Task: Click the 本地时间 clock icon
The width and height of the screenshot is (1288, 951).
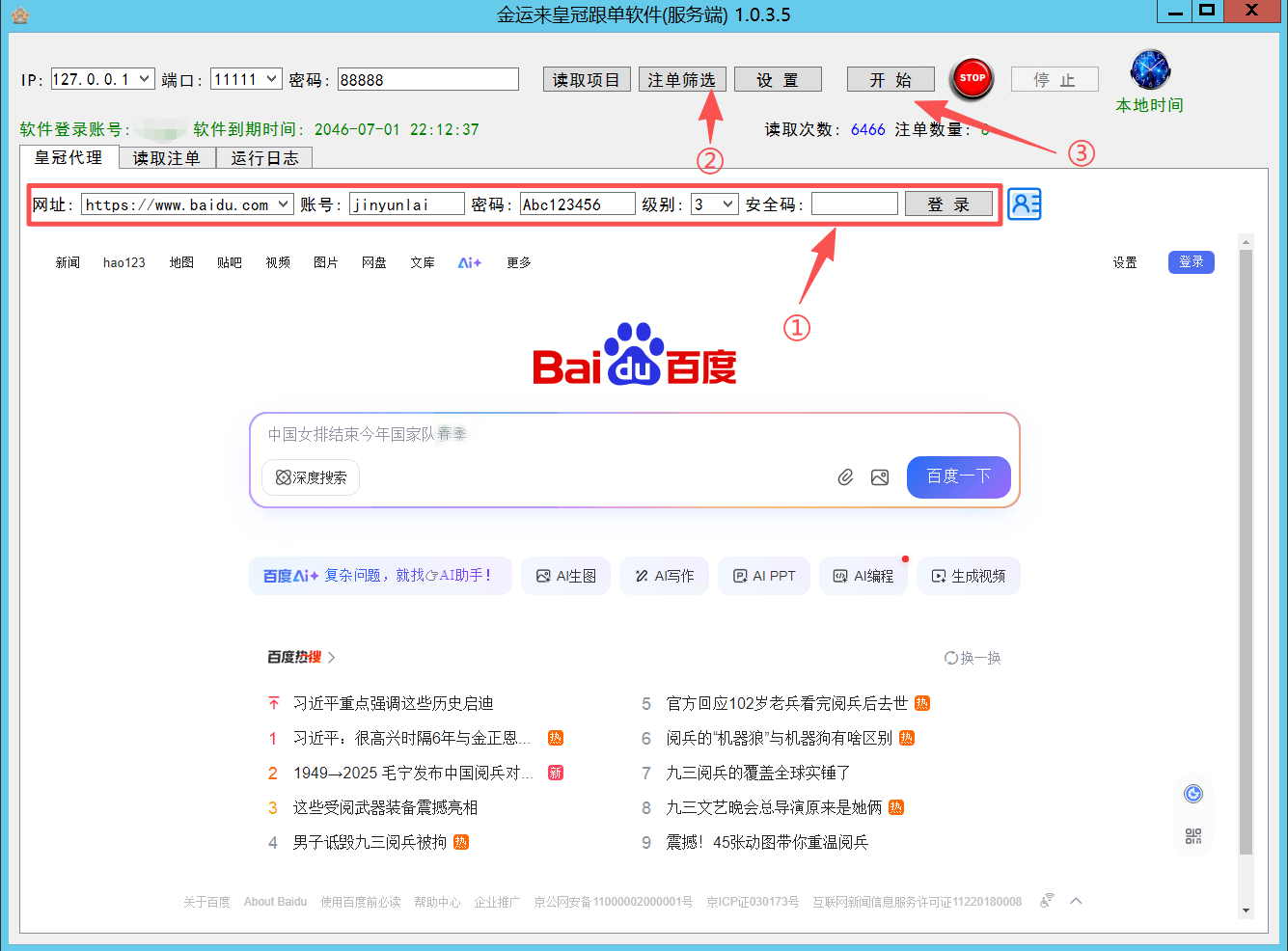Action: pos(1149,68)
